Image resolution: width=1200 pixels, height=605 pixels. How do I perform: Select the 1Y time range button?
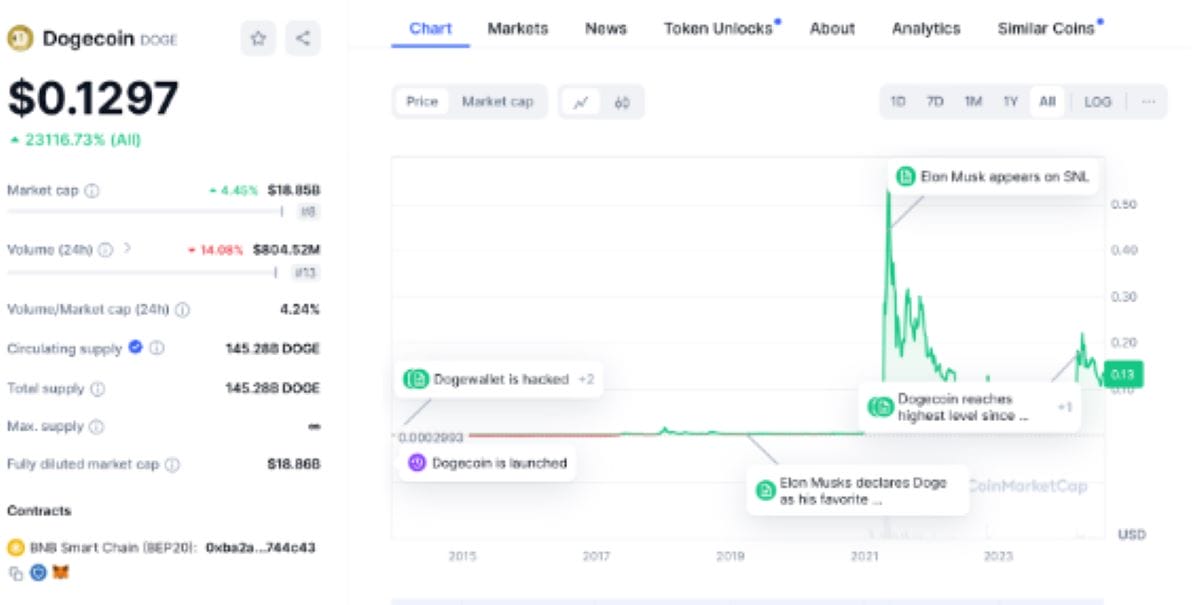click(x=1010, y=102)
